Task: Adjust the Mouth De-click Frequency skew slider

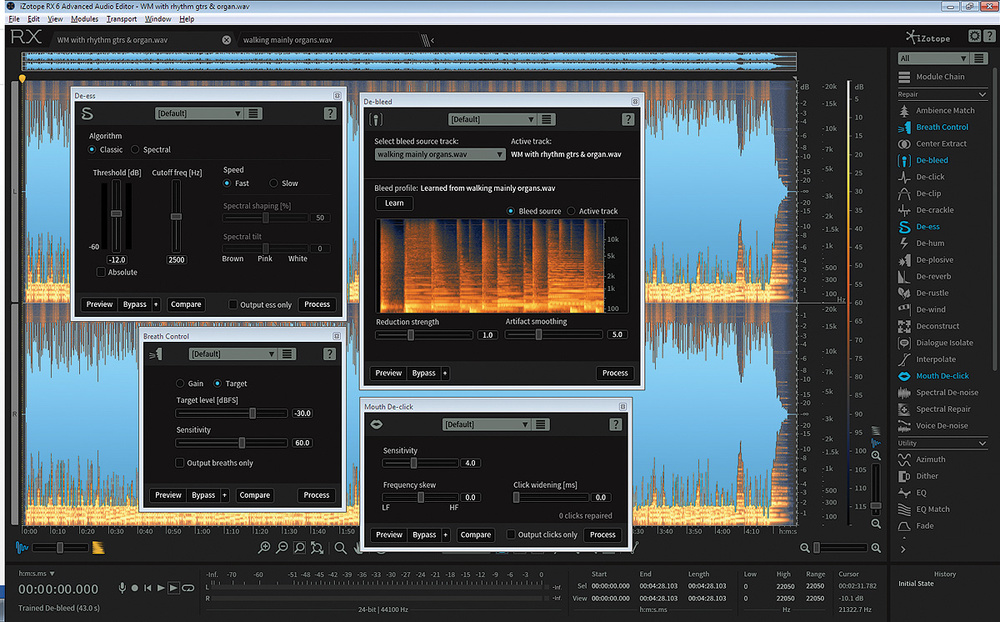Action: pyautogui.click(x=420, y=497)
